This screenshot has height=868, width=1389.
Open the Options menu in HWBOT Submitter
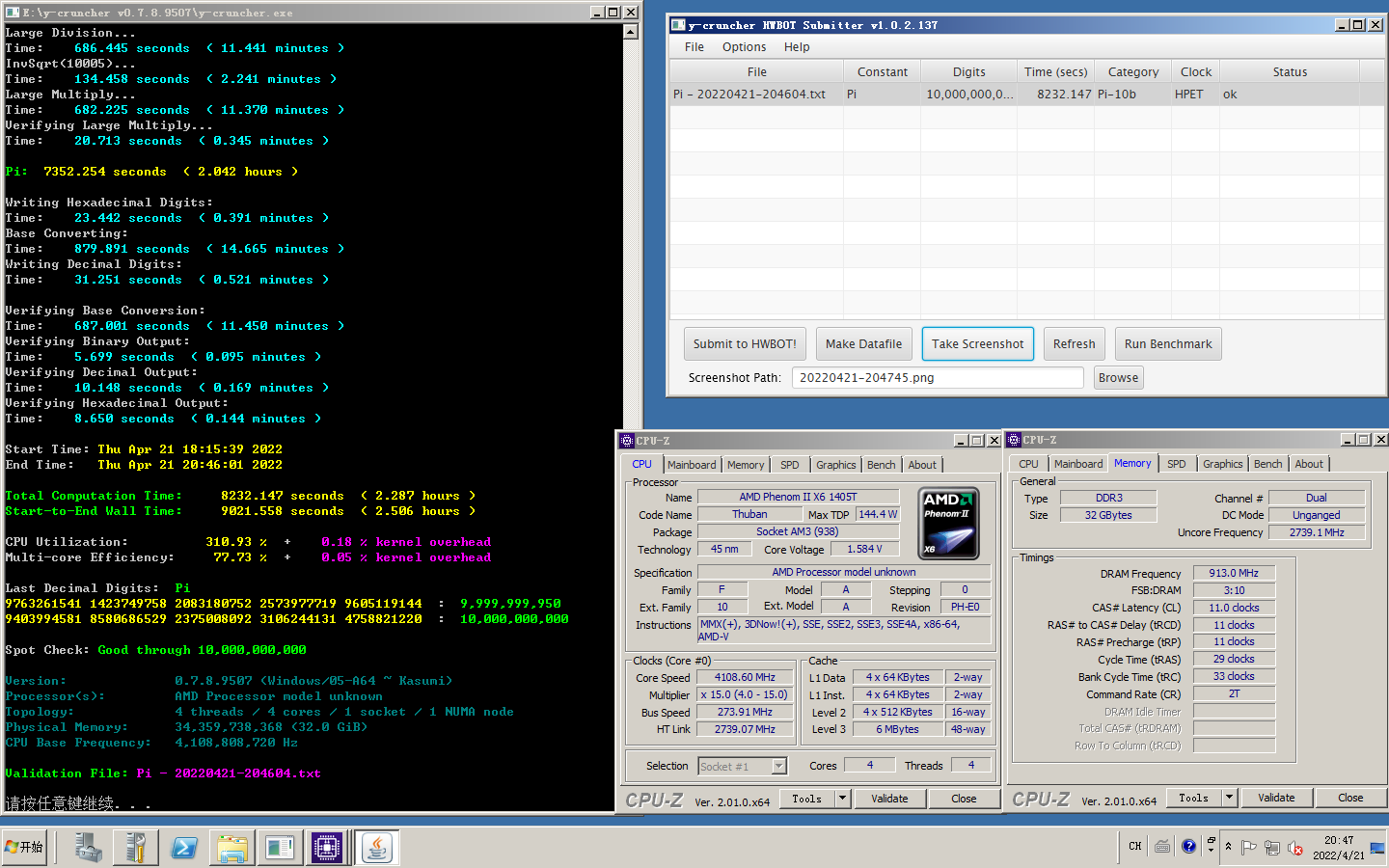745,46
